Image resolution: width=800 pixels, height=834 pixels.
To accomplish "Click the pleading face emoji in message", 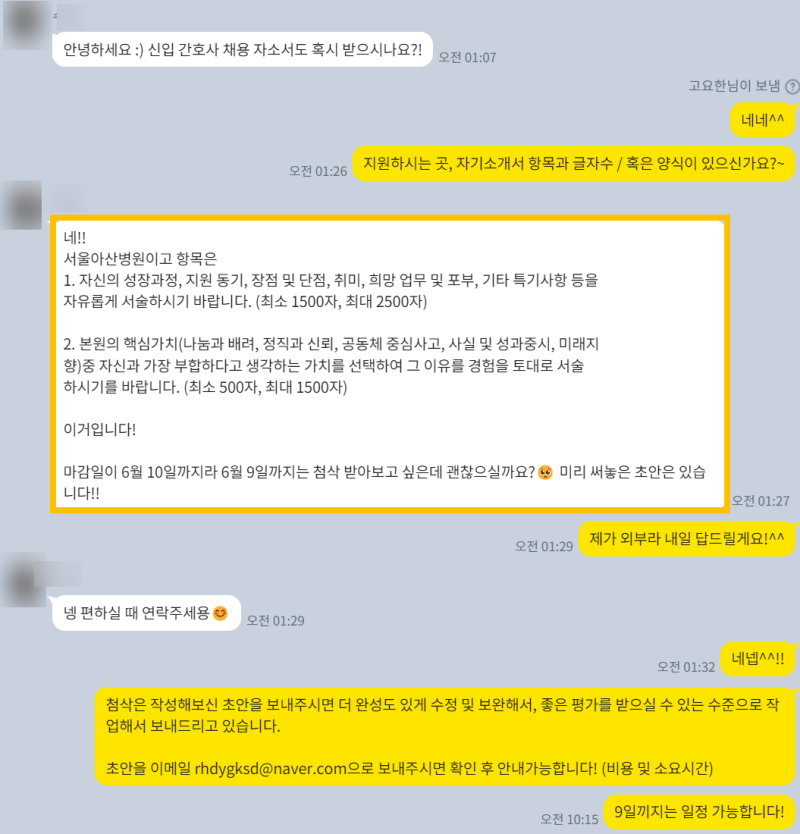I will [545, 472].
